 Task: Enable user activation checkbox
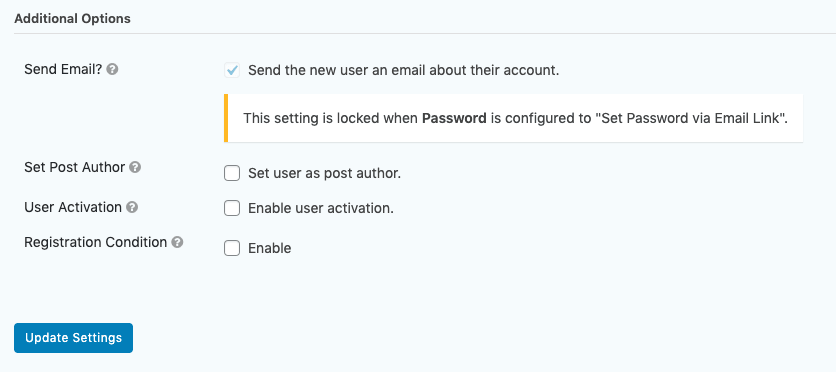pos(232,208)
